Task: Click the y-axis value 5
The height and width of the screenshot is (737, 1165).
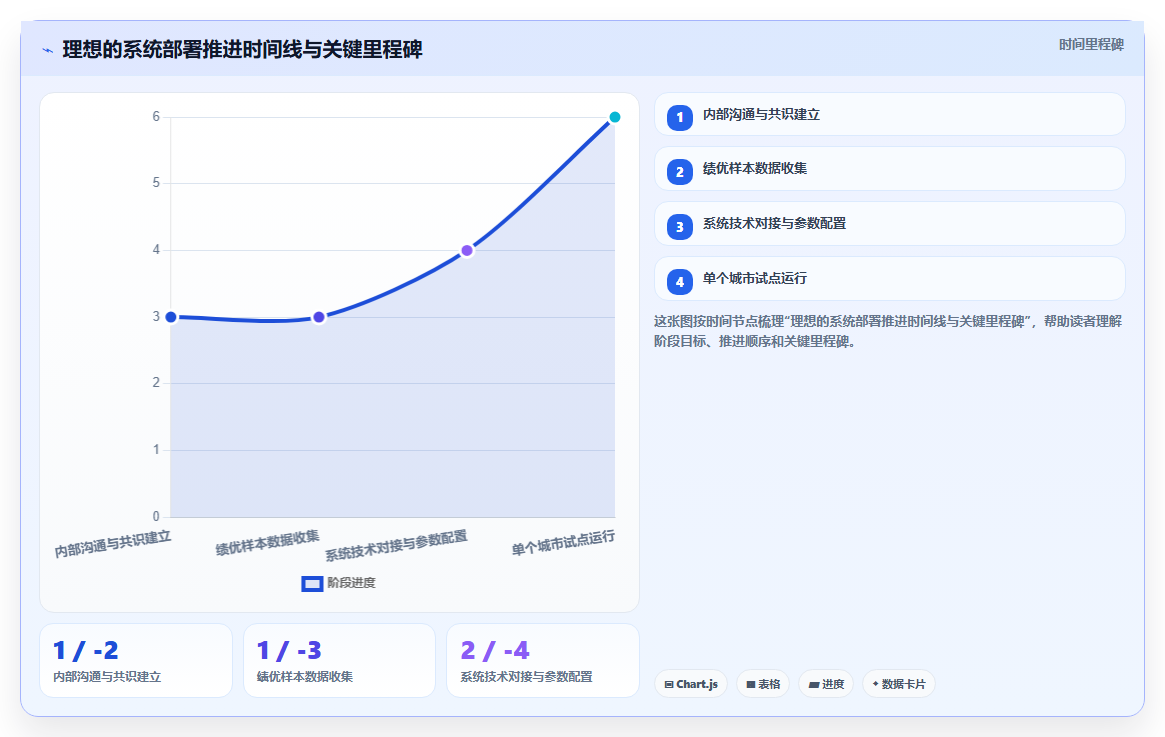Action: pos(156,183)
